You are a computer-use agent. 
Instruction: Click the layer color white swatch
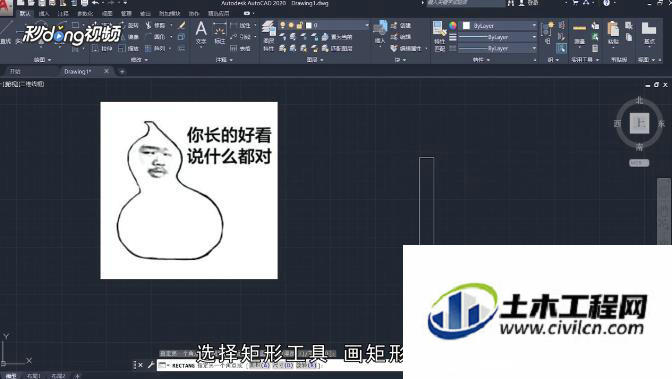coord(309,26)
